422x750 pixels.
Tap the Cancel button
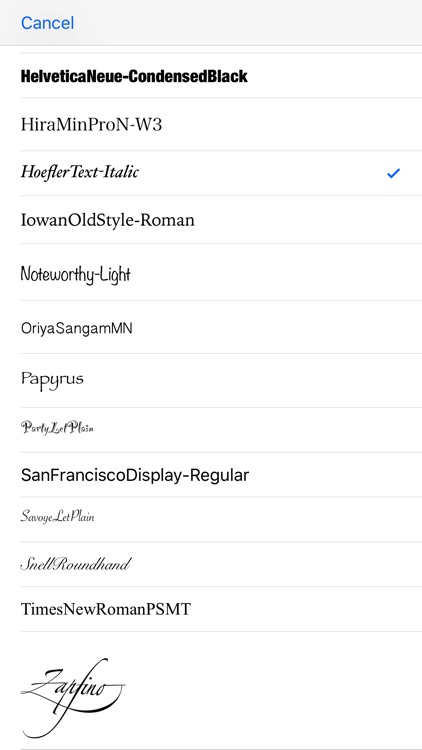[x=47, y=23]
